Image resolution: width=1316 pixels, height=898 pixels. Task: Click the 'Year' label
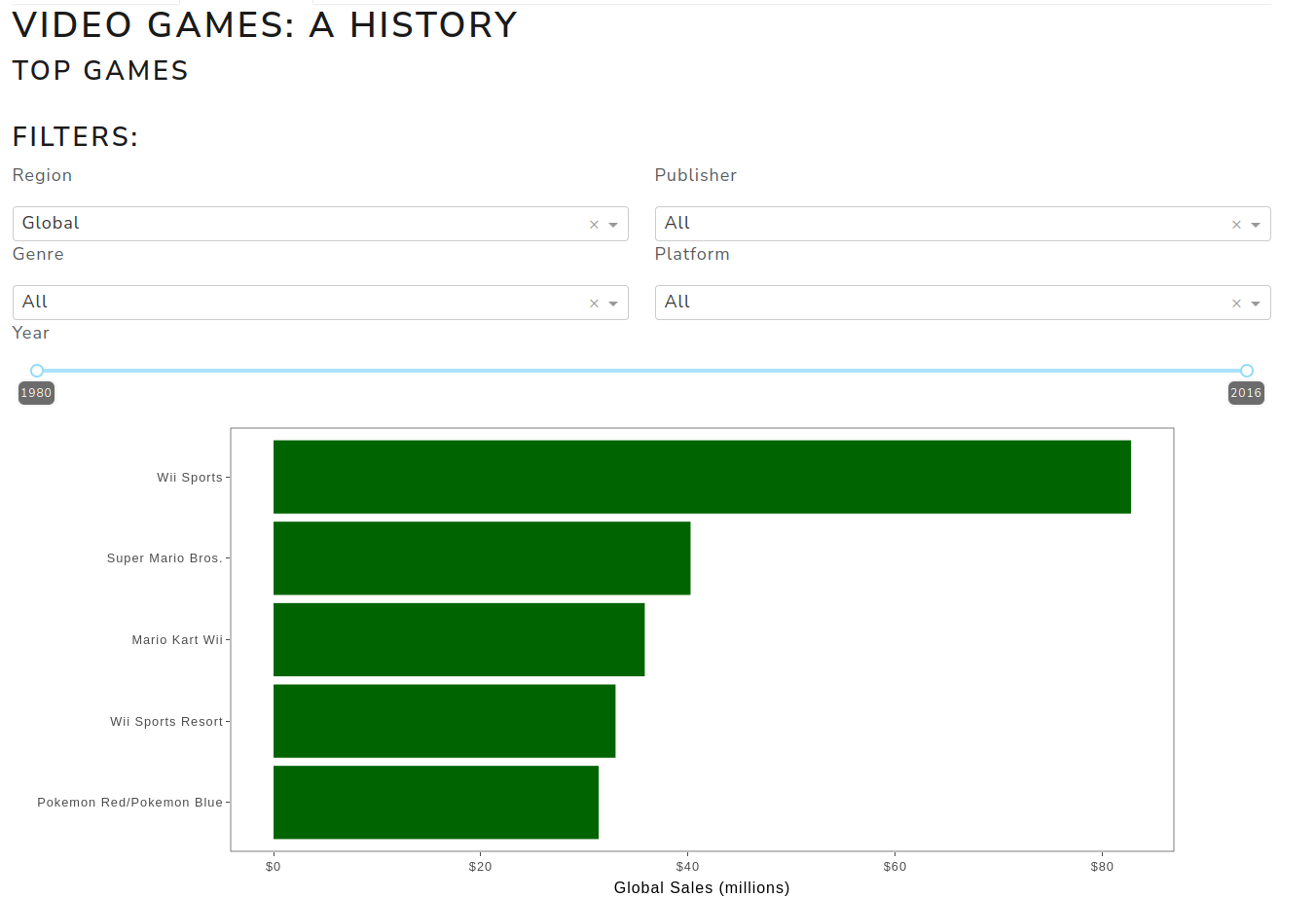pos(30,333)
